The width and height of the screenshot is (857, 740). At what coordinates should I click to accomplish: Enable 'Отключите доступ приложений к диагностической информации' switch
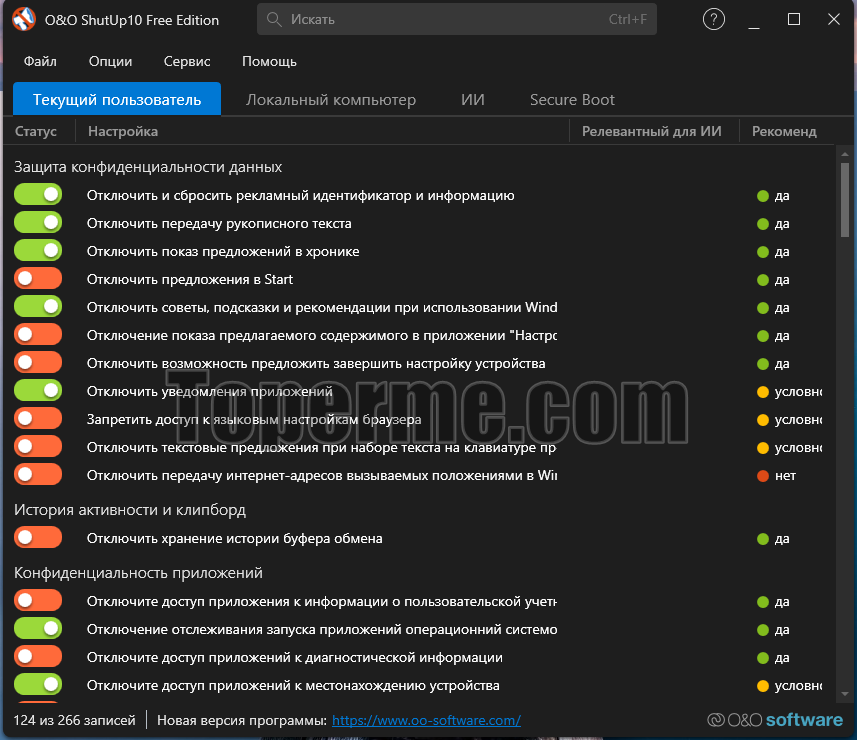pos(38,656)
